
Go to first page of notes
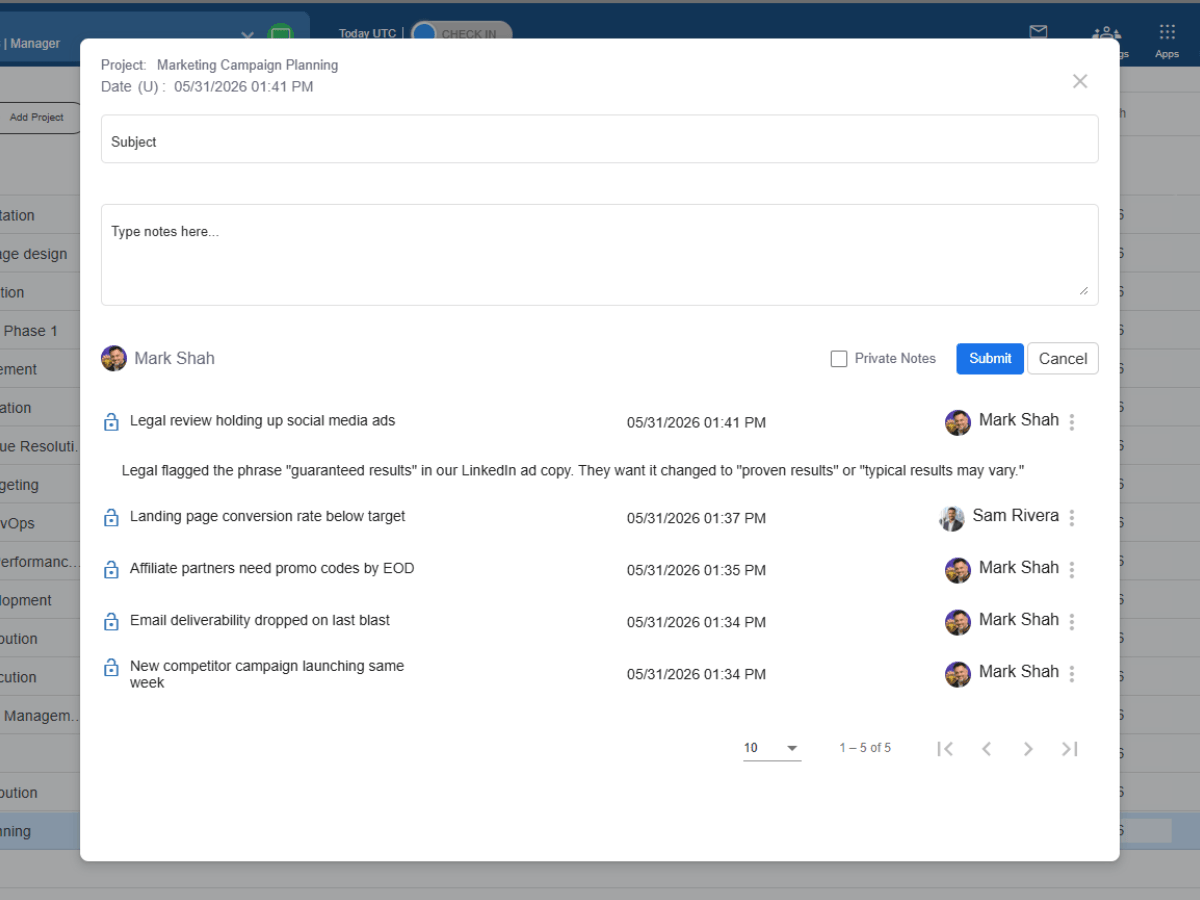pyautogui.click(x=945, y=749)
